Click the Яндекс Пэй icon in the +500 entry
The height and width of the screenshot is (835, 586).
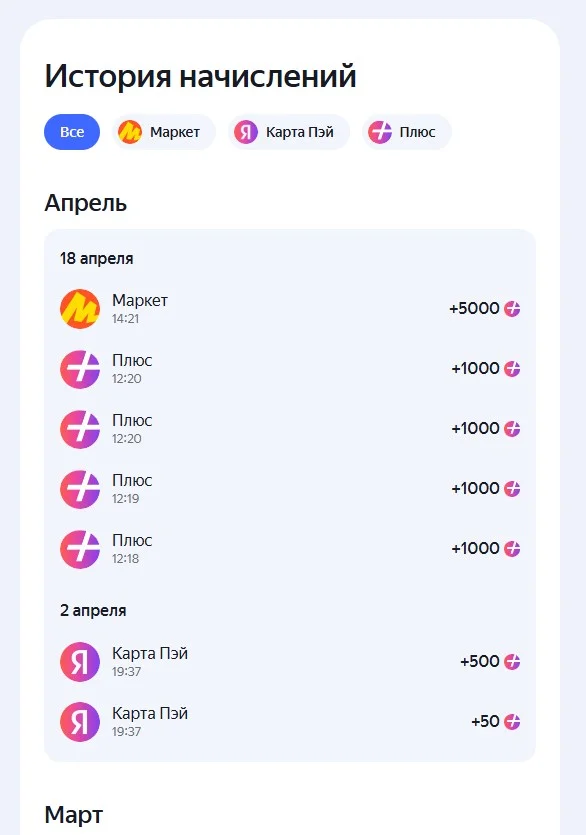coord(80,662)
